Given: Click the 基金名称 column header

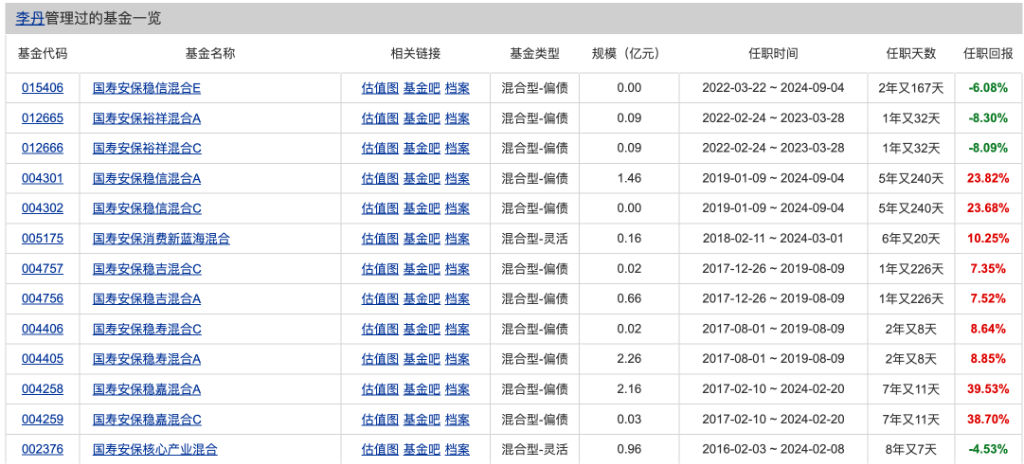Looking at the screenshot, I should point(210,54).
